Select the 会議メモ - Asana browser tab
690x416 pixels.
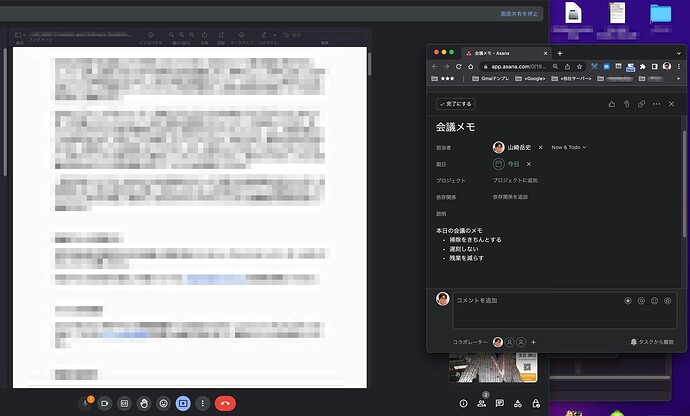point(506,53)
